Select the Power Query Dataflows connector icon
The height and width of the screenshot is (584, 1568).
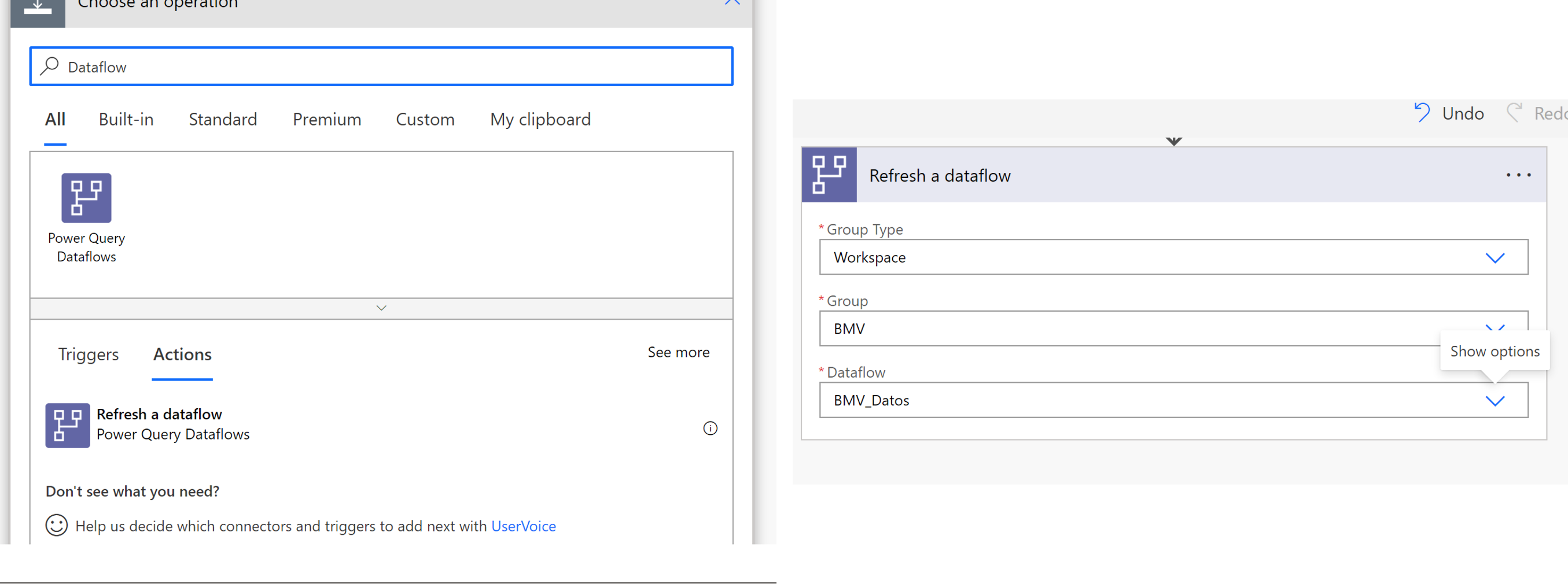[86, 197]
